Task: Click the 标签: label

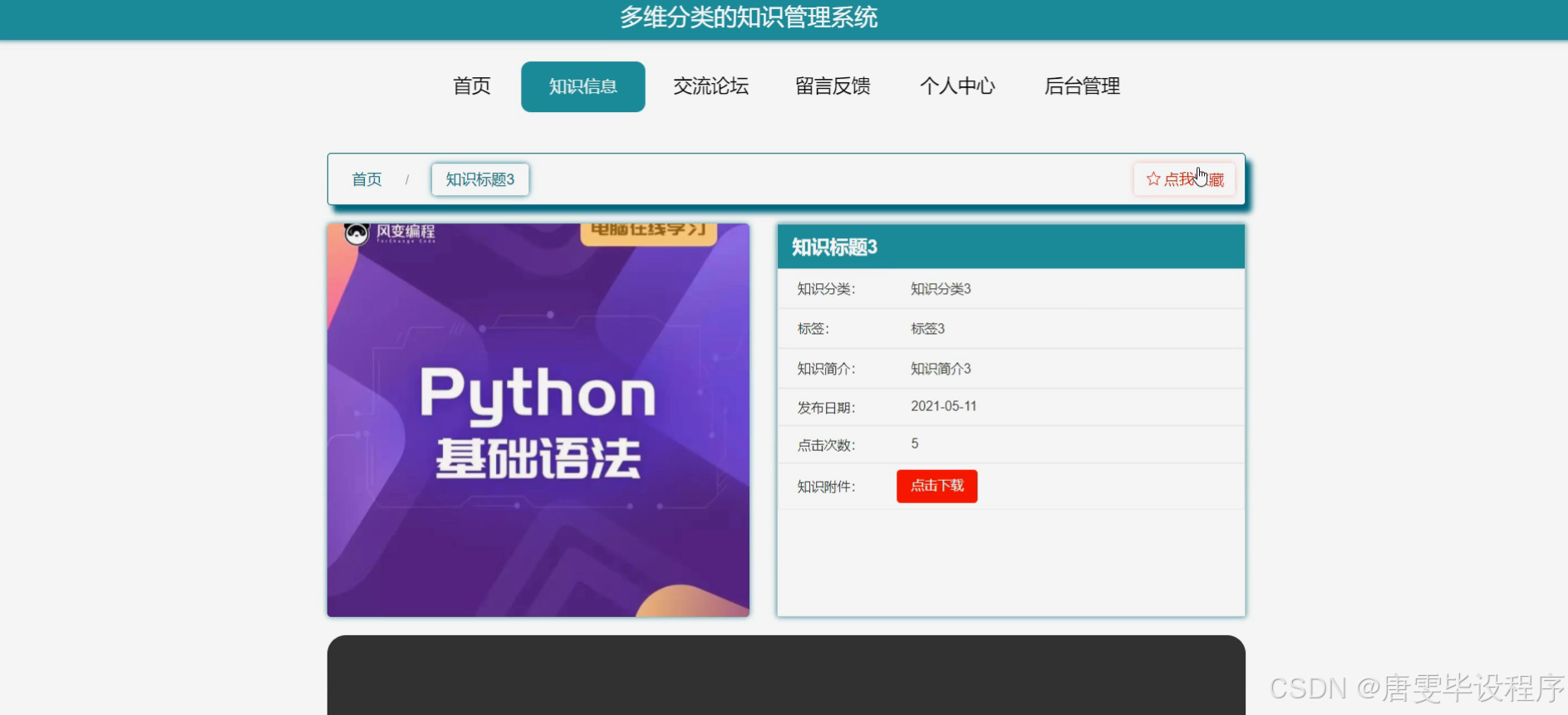Action: click(x=813, y=329)
